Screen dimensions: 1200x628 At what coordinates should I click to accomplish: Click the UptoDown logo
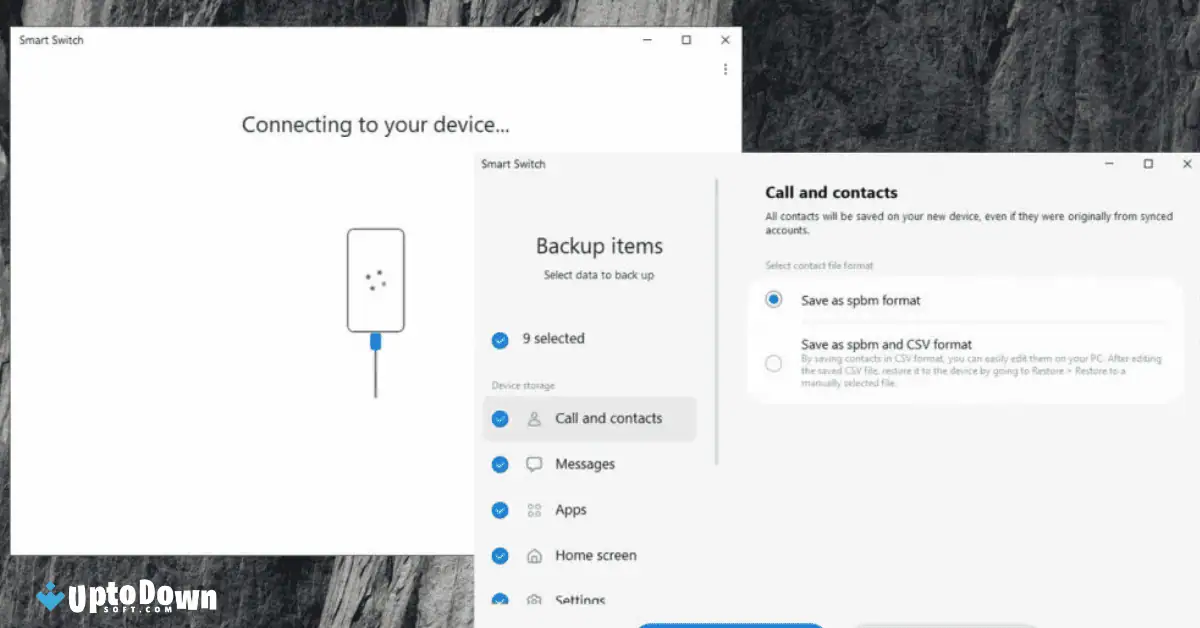click(x=120, y=597)
